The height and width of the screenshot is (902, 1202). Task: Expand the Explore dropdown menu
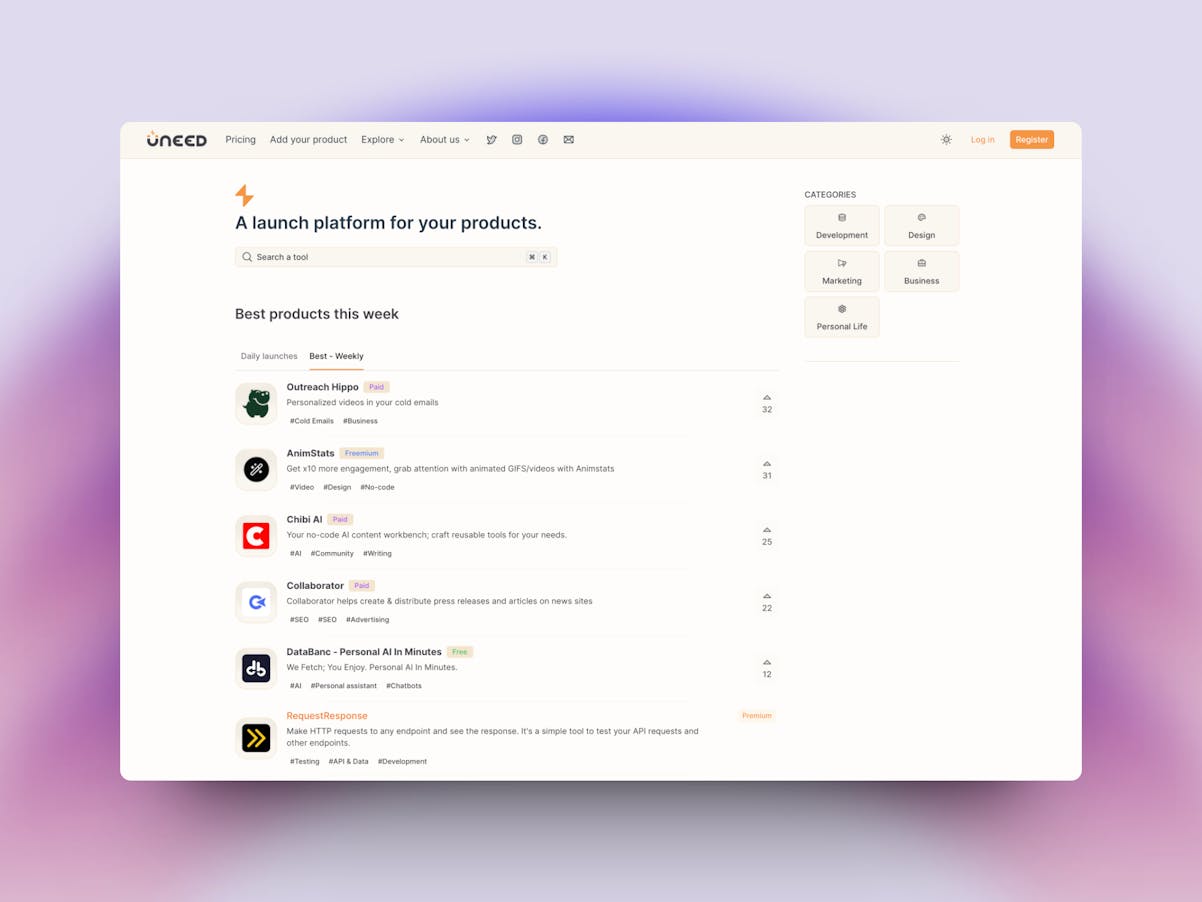(383, 140)
